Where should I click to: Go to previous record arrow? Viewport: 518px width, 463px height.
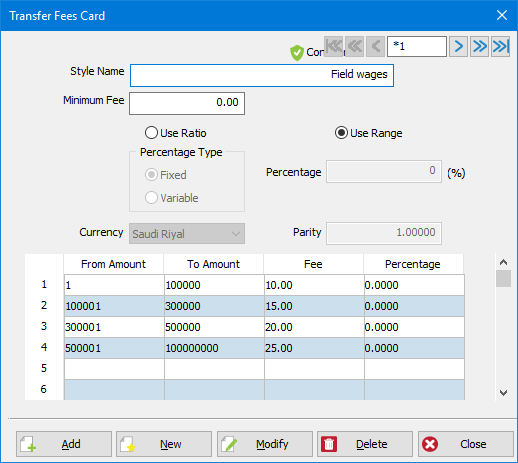pos(376,46)
